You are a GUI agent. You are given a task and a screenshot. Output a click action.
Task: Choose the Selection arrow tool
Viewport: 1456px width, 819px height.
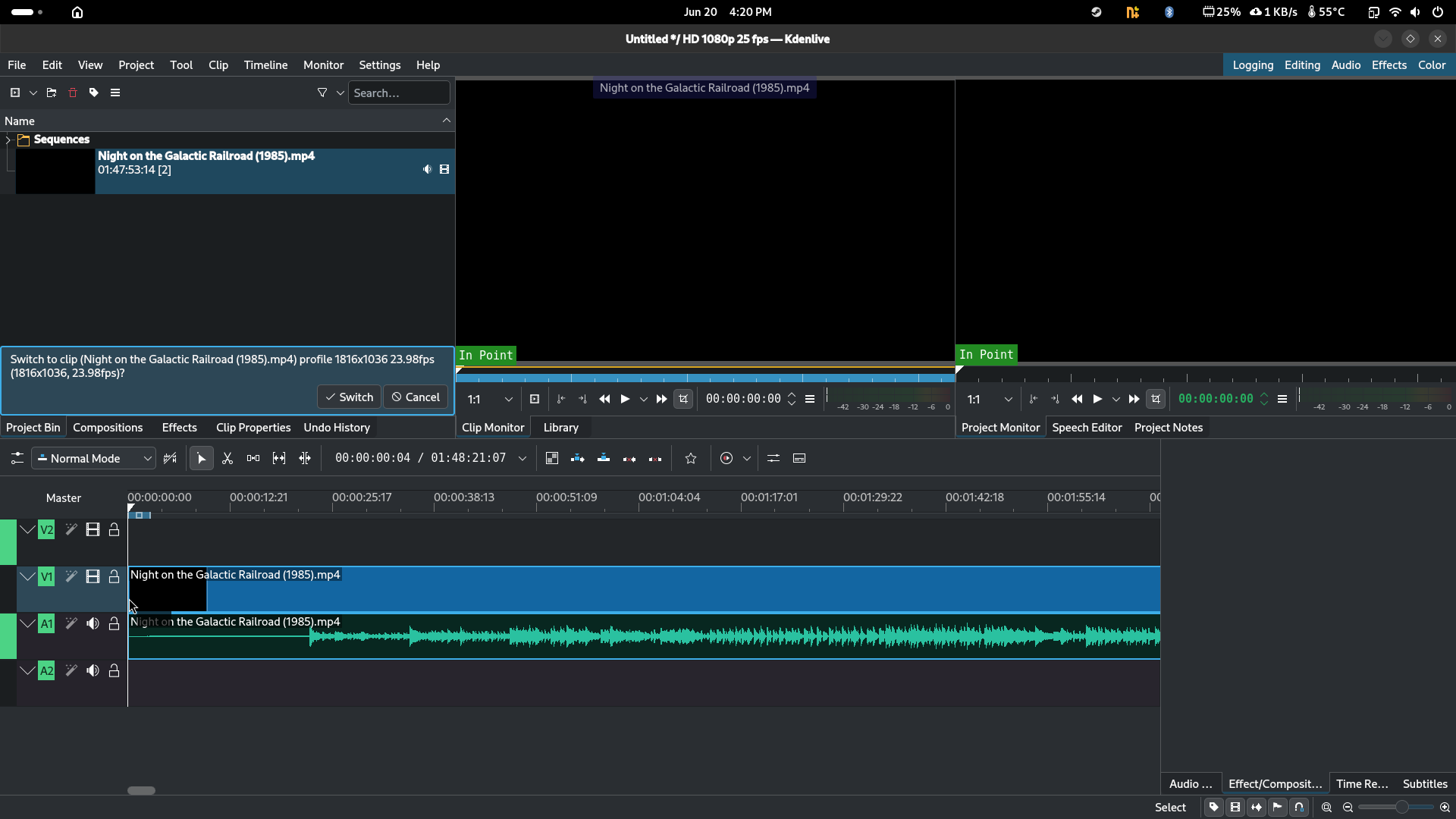point(202,459)
